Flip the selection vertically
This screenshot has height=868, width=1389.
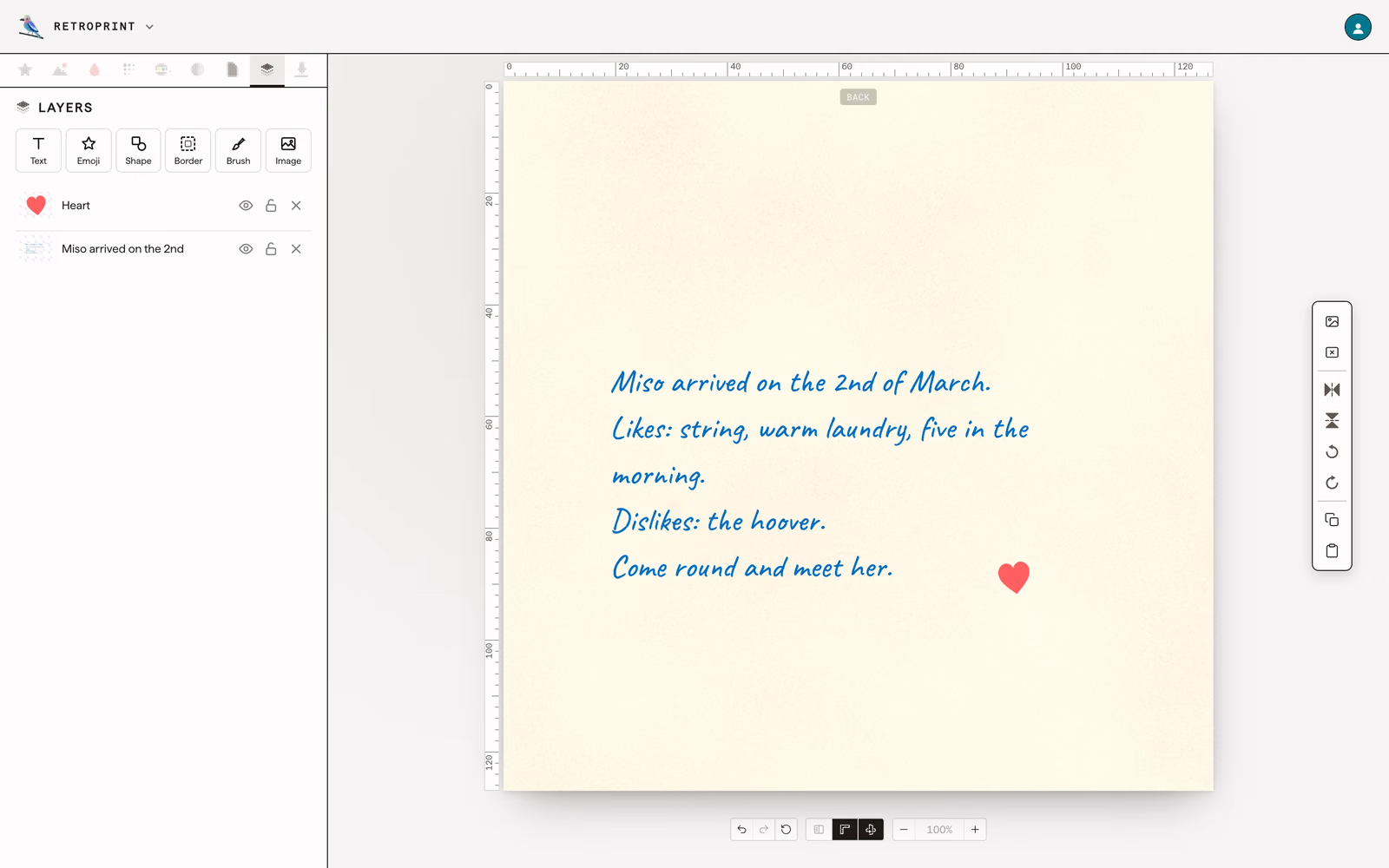(x=1332, y=421)
